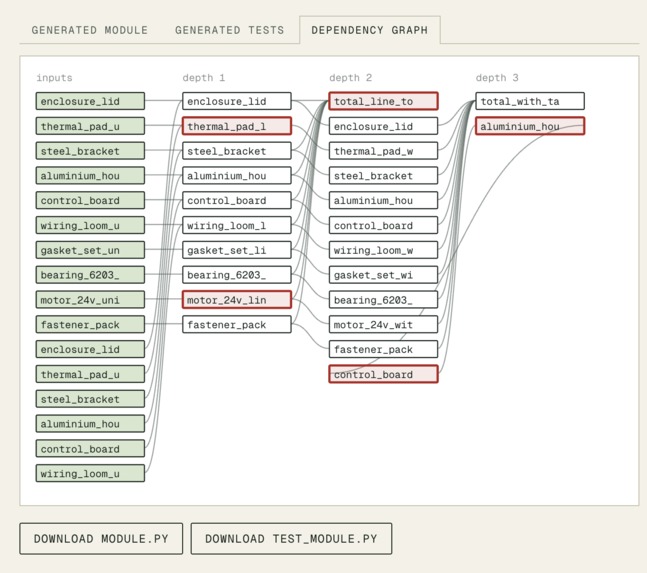
Task: Click the motor_24v_wit node
Action: coord(383,324)
